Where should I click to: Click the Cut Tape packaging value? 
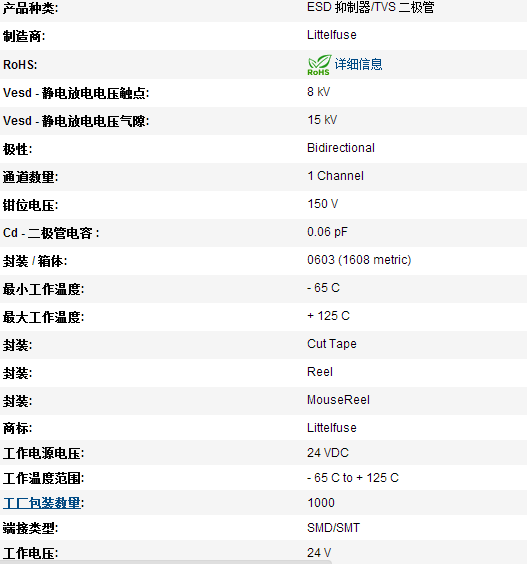[332, 344]
